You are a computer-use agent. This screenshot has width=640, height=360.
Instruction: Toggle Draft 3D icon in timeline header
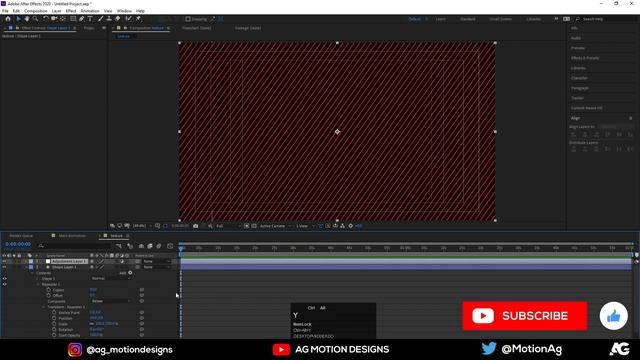(130, 246)
